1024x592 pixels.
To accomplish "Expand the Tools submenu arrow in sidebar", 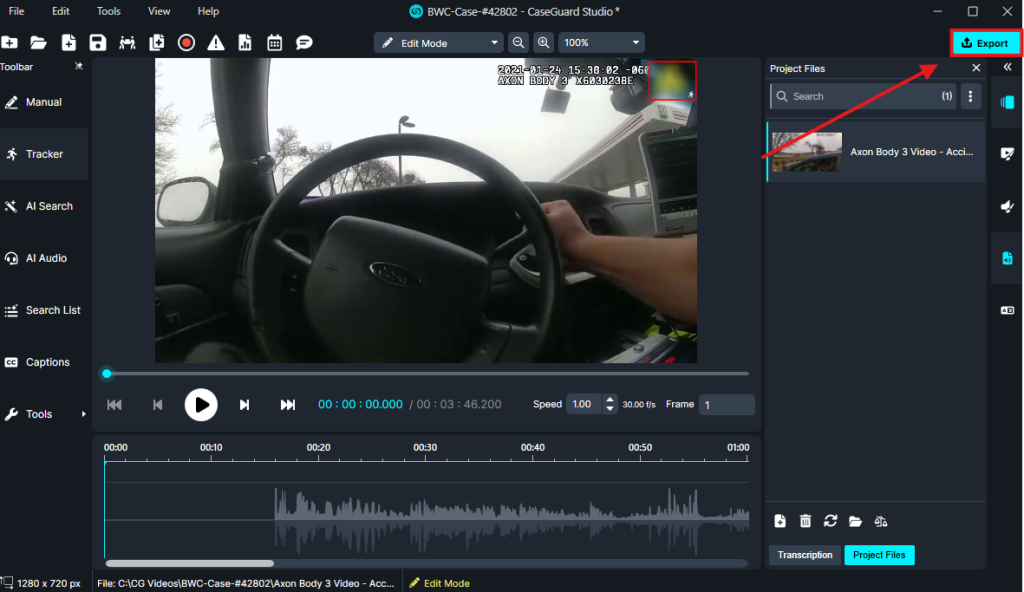I will pos(83,414).
